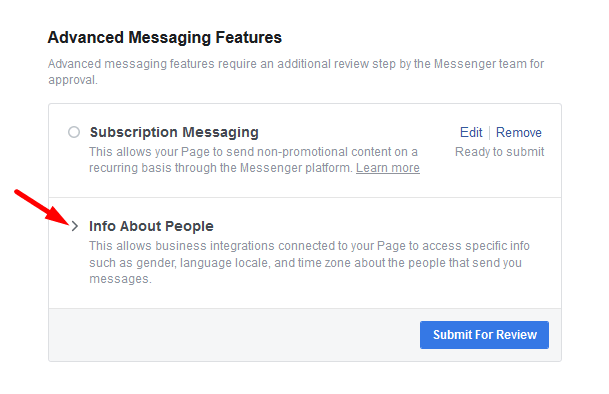609x394 pixels.
Task: Open Edit for Subscription Messaging
Action: [x=471, y=132]
